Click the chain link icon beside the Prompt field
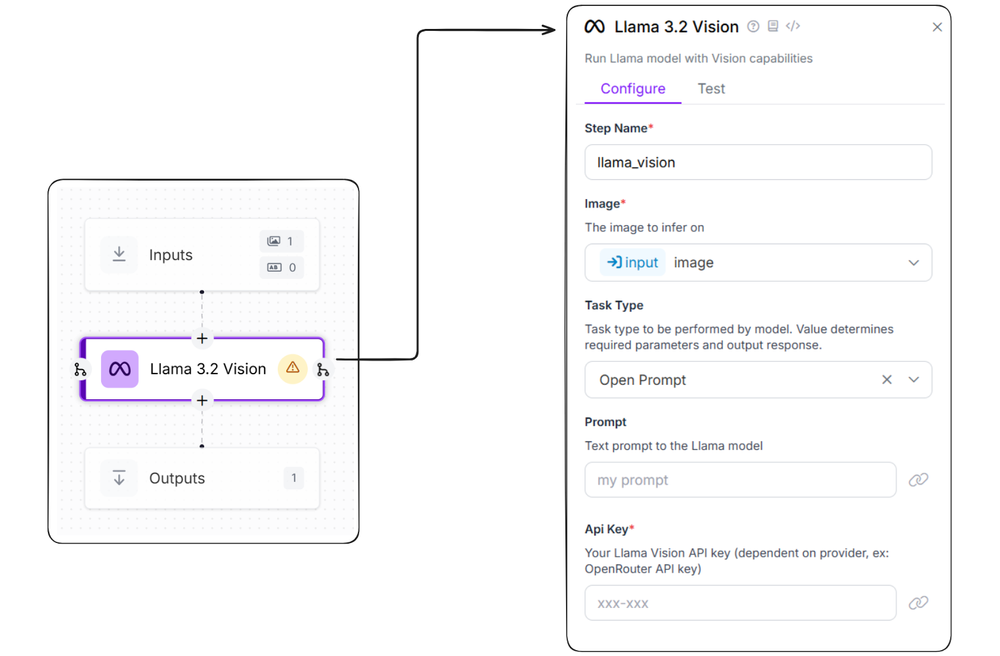This screenshot has height=656, width=1000. tap(918, 479)
